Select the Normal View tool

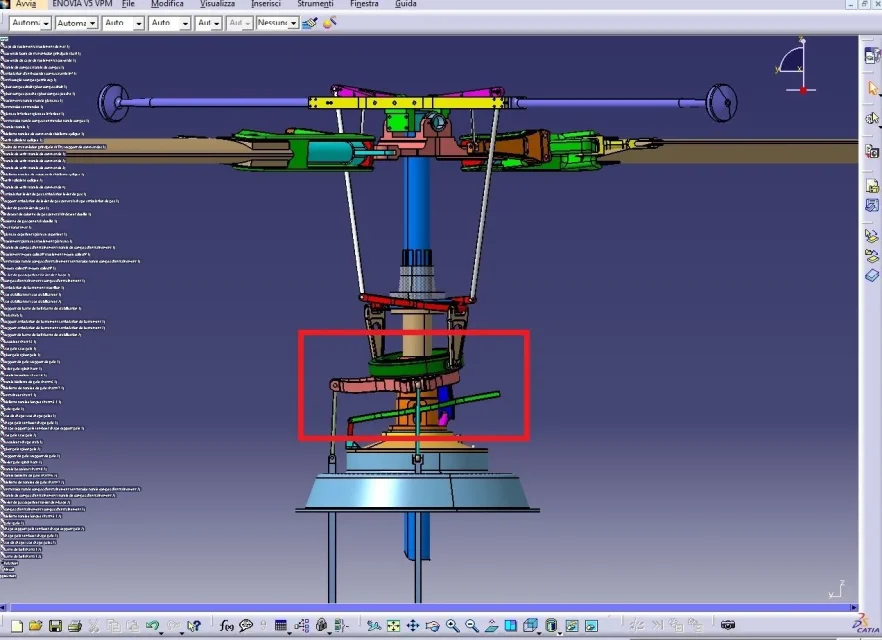(x=492, y=625)
